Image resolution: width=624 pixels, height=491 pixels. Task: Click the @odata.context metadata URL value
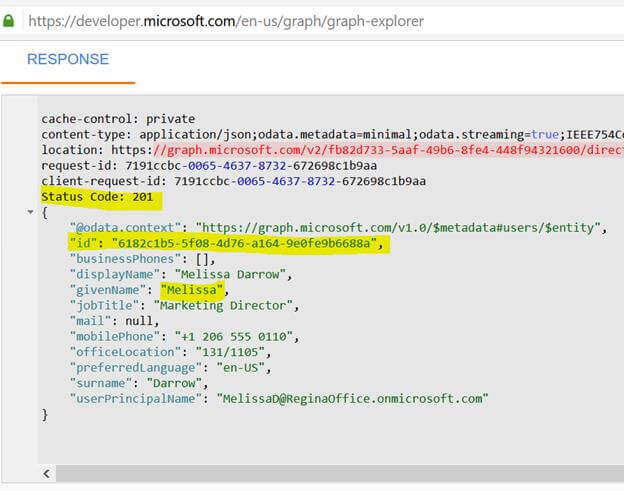pos(398,228)
